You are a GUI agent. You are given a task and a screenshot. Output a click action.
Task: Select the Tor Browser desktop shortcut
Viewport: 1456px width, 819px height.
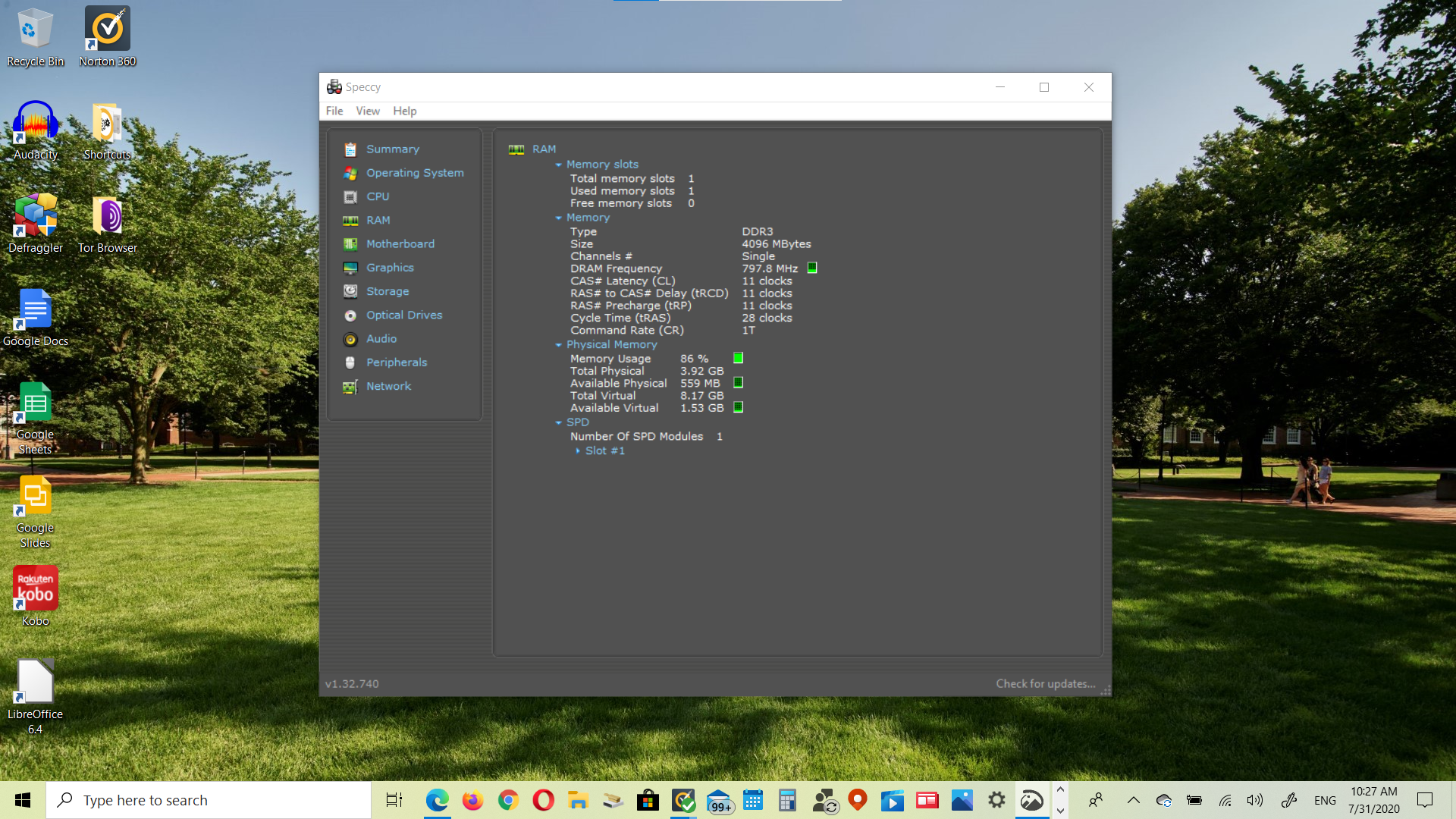point(107,224)
